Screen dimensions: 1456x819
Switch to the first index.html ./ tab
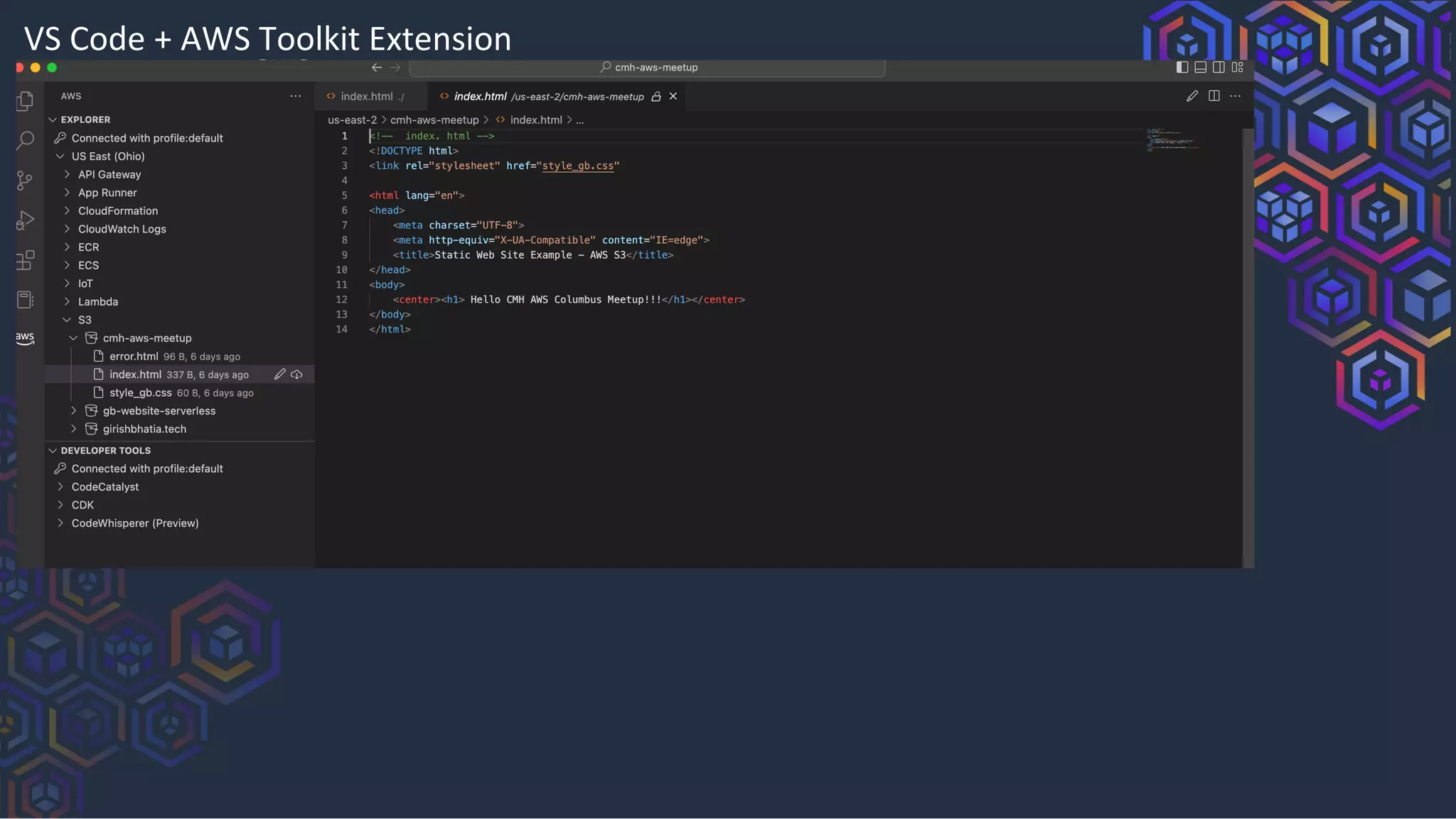coord(370,96)
